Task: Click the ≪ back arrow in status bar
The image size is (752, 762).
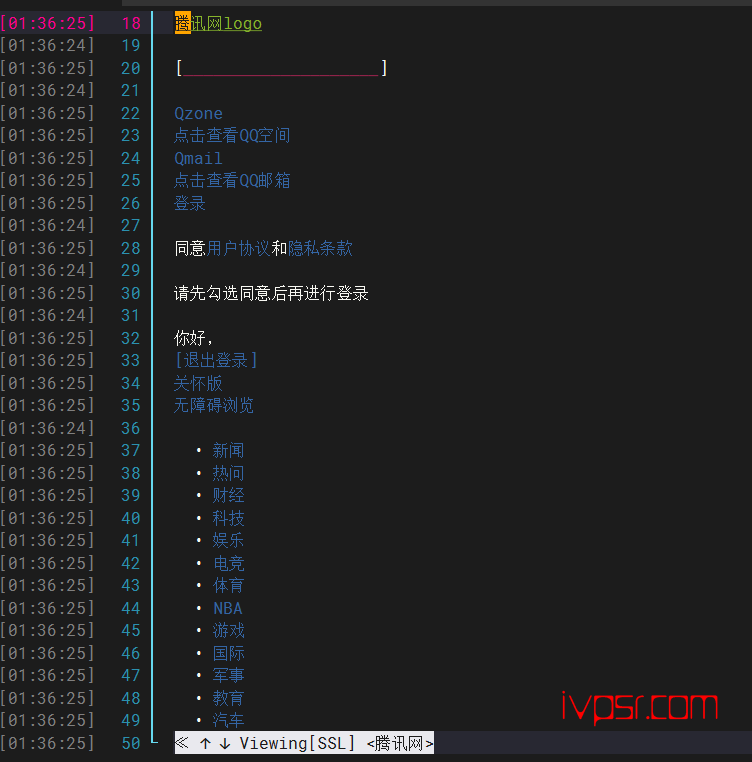Action: (x=182, y=743)
